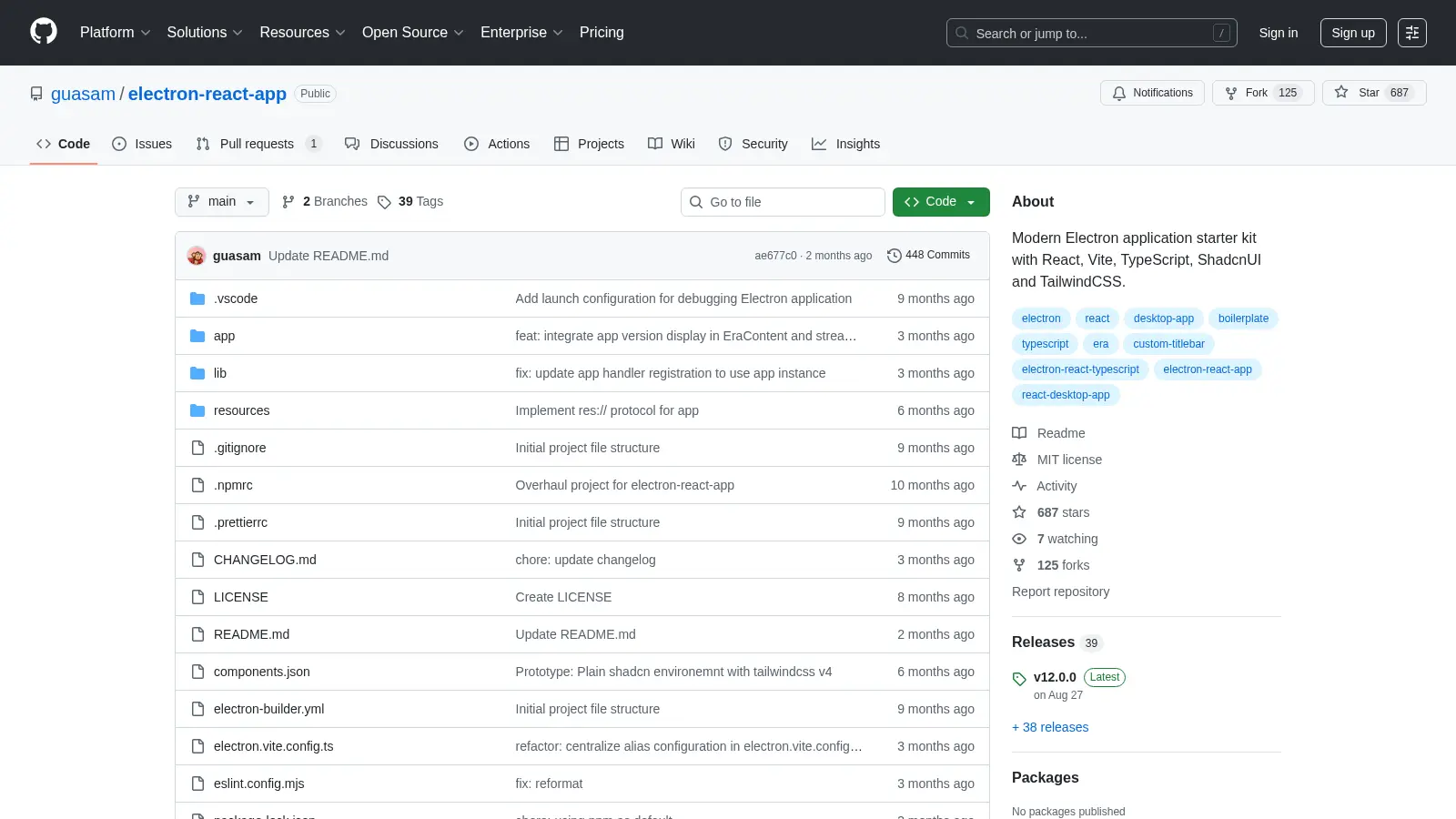Click the components.json file icon
The width and height of the screenshot is (1456, 819).
(197, 672)
